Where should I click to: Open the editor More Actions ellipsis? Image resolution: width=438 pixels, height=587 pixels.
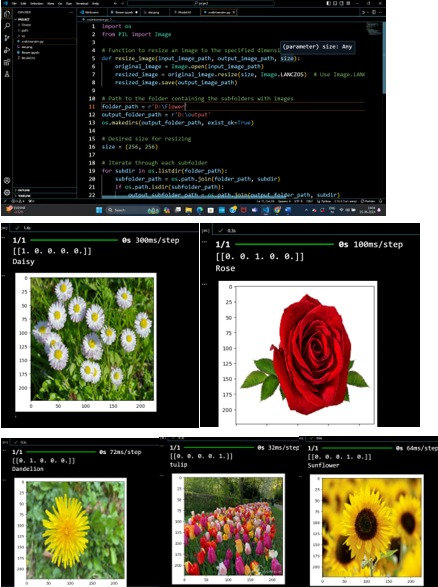(381, 12)
